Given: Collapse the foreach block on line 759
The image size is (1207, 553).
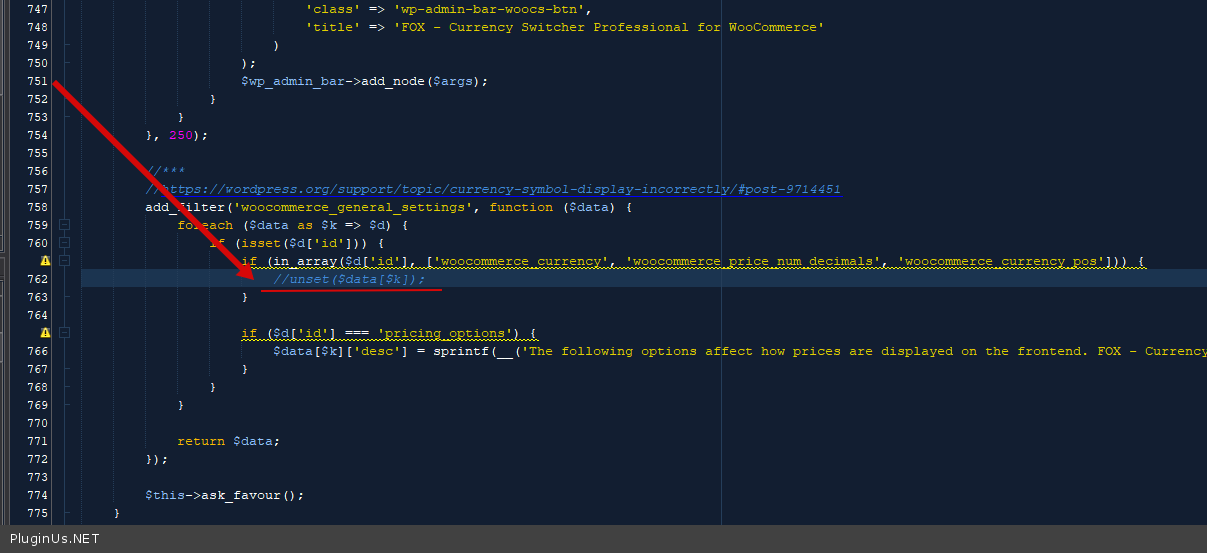Looking at the screenshot, I should click(65, 225).
